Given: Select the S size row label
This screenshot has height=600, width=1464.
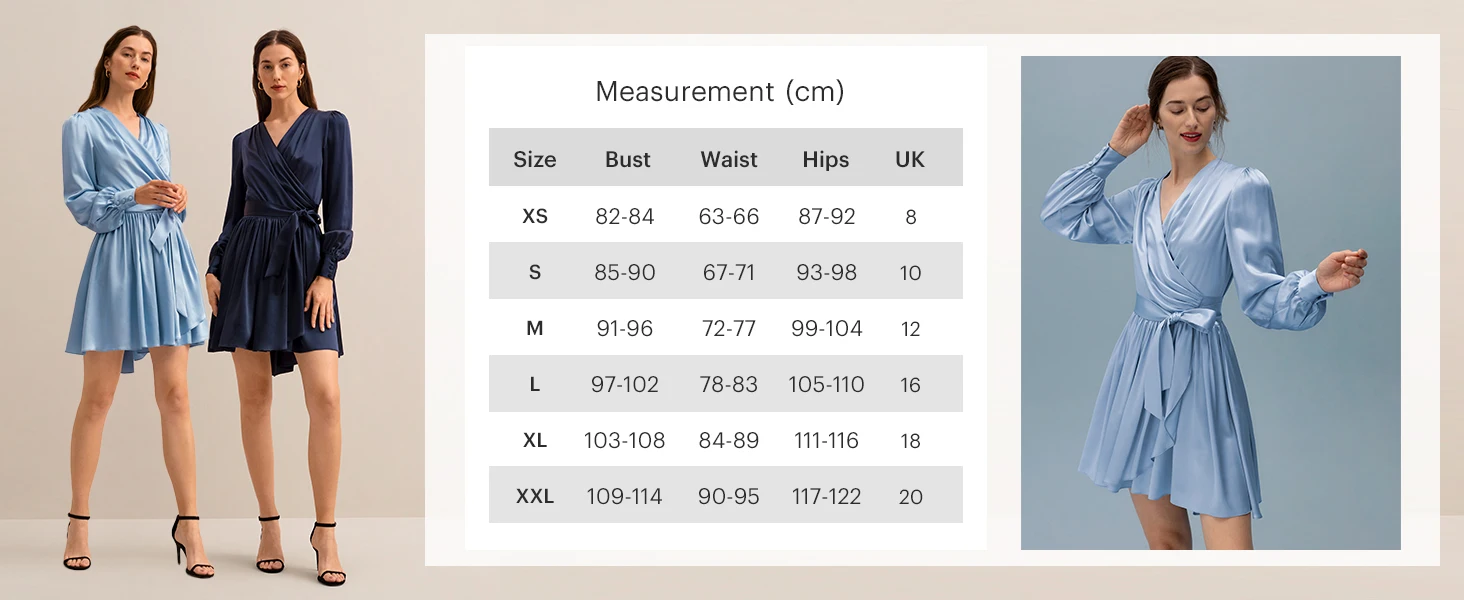Looking at the screenshot, I should (535, 272).
